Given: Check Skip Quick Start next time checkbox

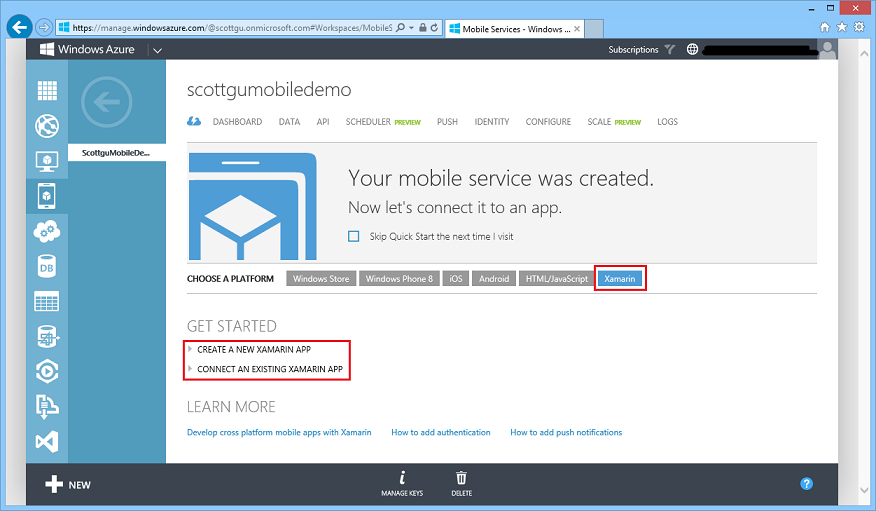Looking at the screenshot, I should pyautogui.click(x=354, y=236).
